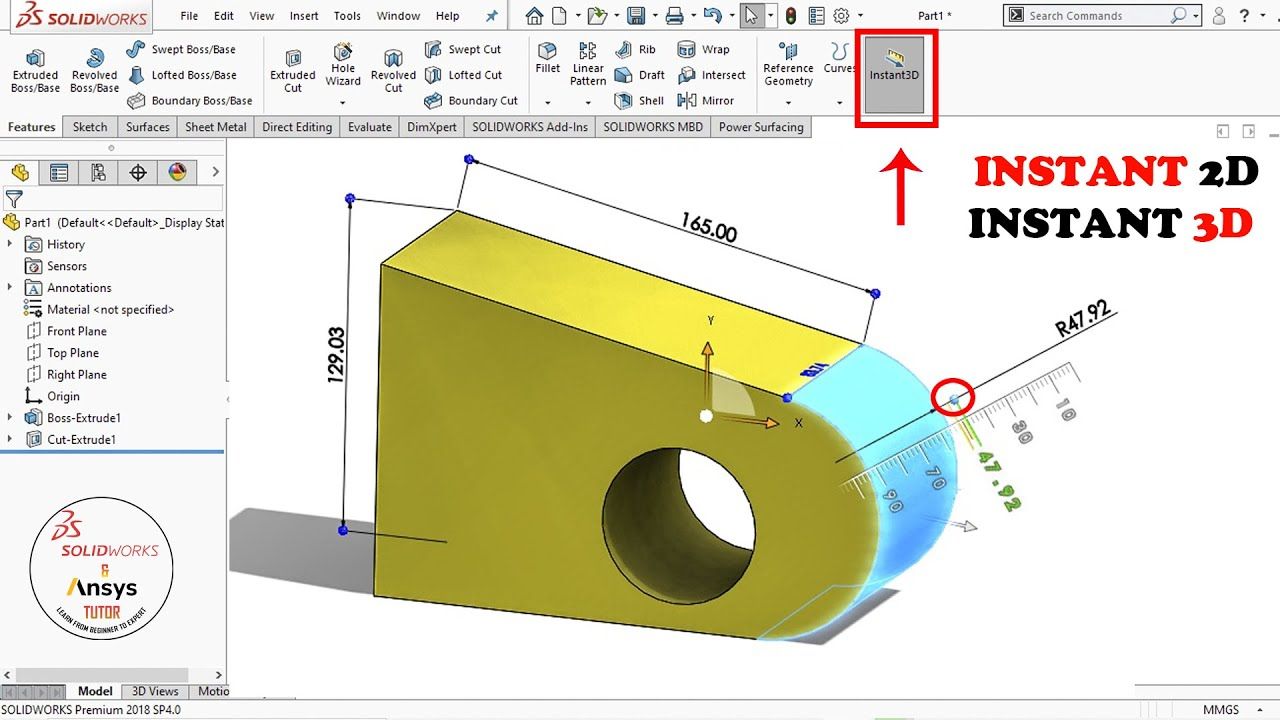Select the Fillet tool
The image size is (1280, 720).
tap(547, 58)
